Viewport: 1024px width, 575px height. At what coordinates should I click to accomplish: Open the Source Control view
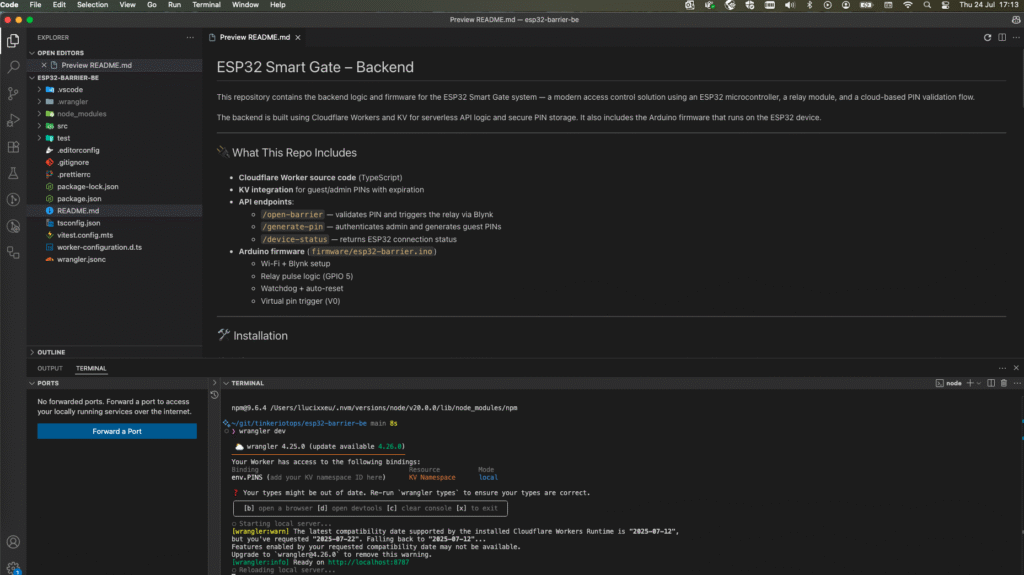(x=13, y=93)
